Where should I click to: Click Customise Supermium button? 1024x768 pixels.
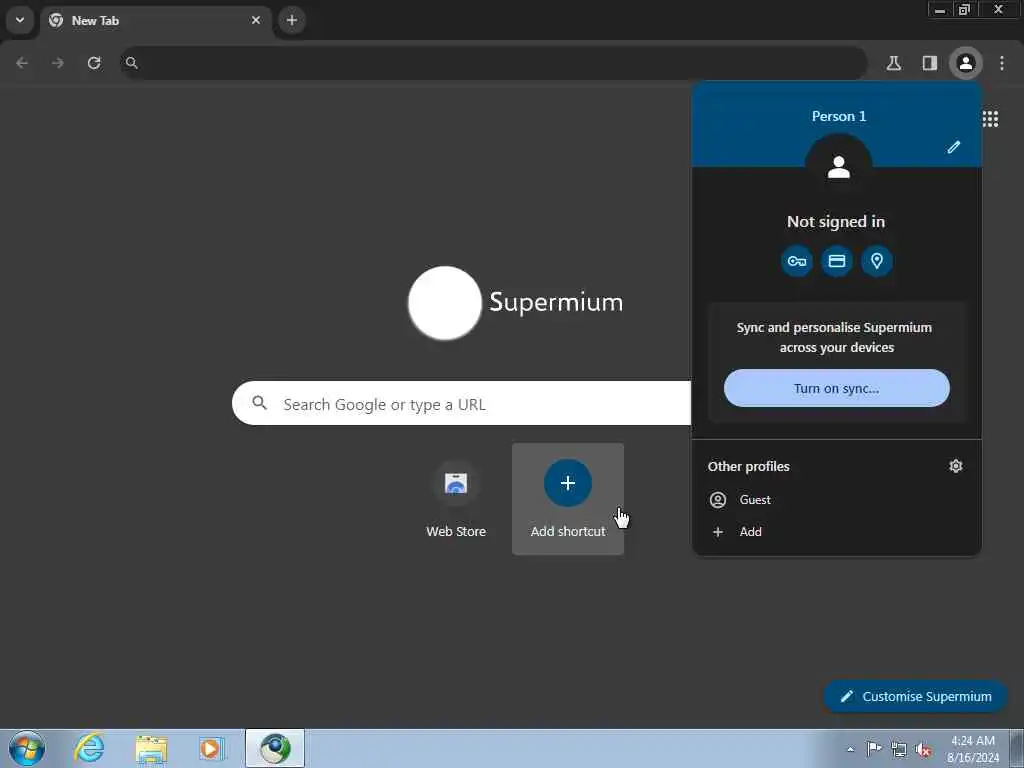(915, 696)
